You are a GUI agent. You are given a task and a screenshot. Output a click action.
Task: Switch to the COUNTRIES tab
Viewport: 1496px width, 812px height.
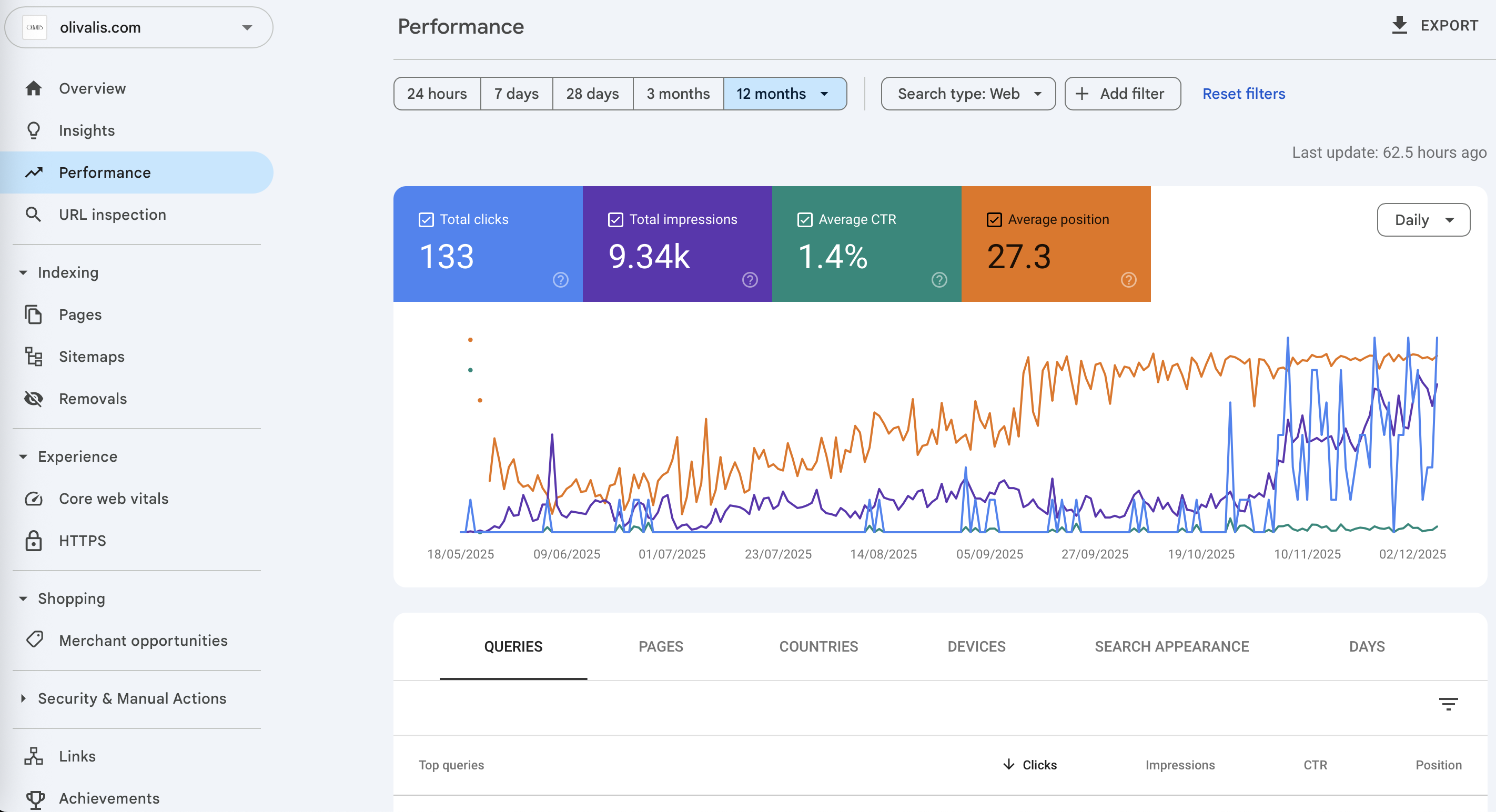click(818, 646)
